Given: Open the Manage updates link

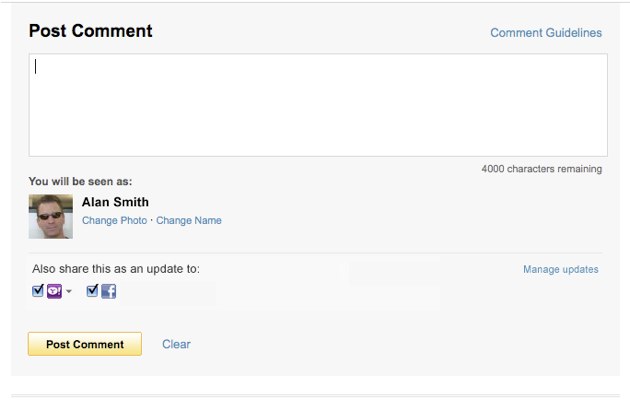Looking at the screenshot, I should pos(560,269).
